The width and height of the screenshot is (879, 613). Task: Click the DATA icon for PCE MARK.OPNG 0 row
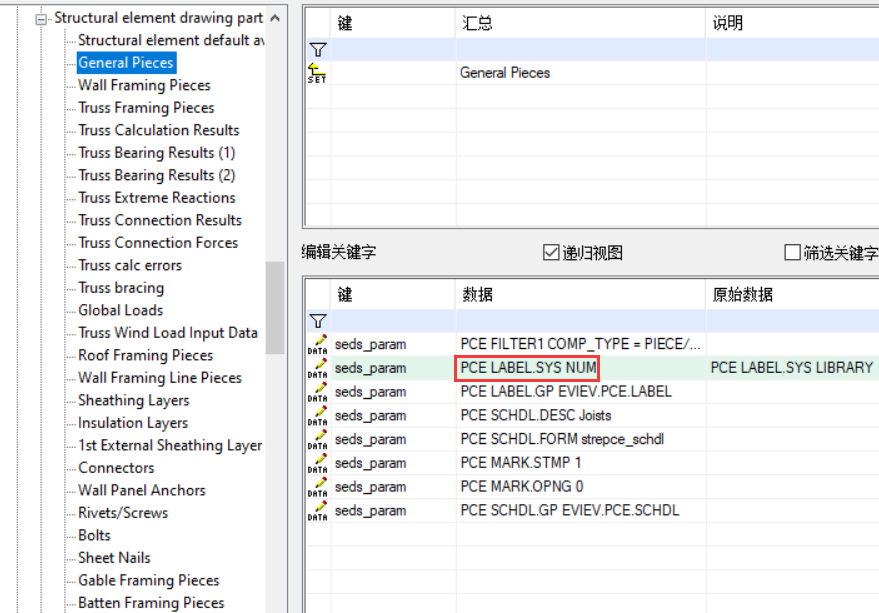(x=317, y=487)
